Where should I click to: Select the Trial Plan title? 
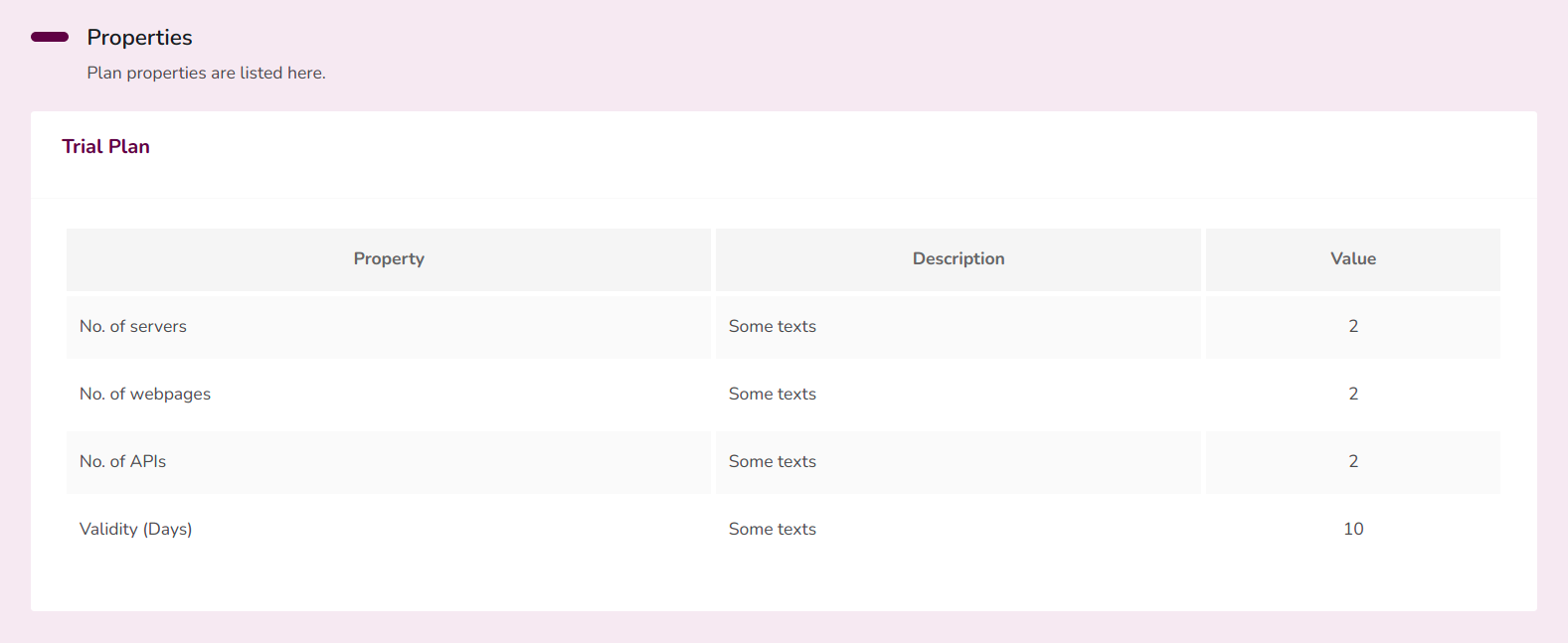pyautogui.click(x=105, y=146)
